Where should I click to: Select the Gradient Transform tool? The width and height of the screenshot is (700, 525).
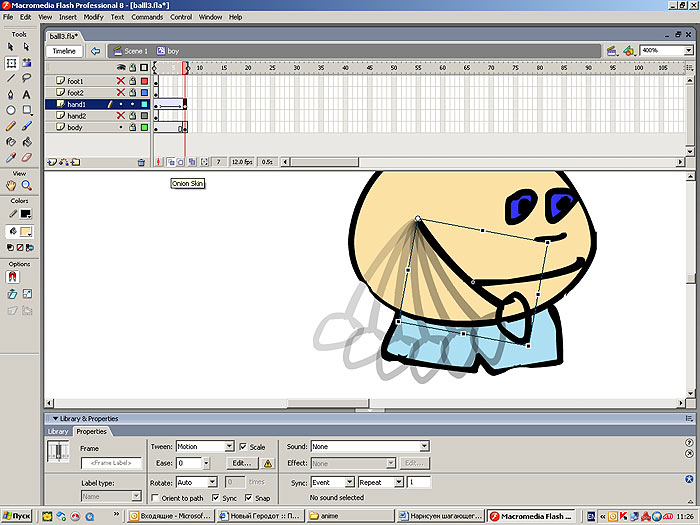point(27,63)
